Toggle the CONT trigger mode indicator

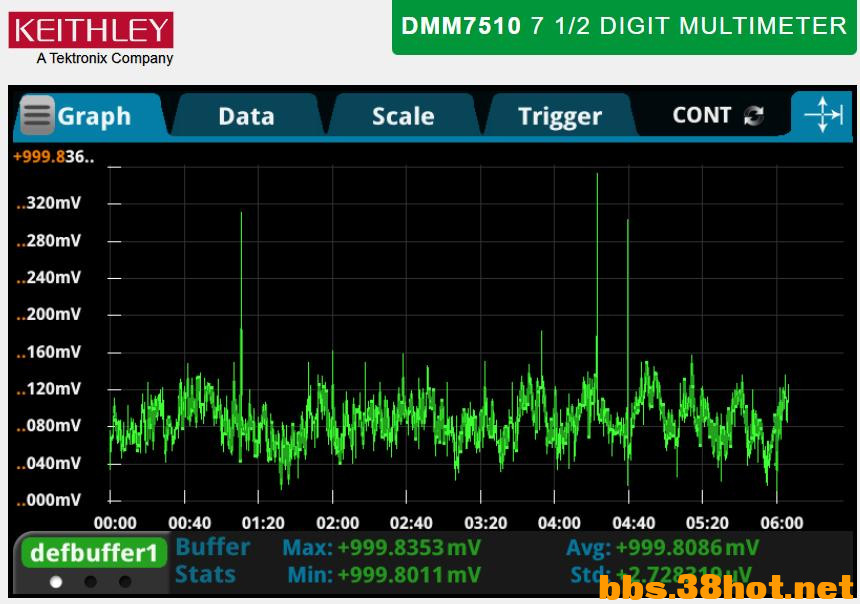point(702,115)
